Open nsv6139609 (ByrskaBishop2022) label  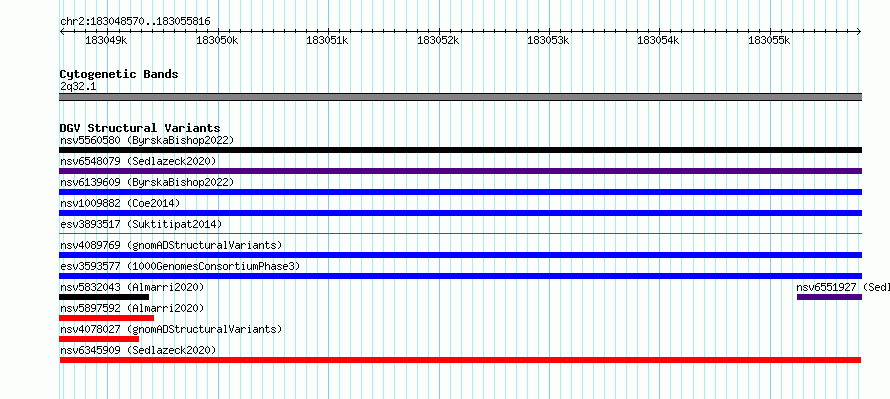pyautogui.click(x=147, y=182)
